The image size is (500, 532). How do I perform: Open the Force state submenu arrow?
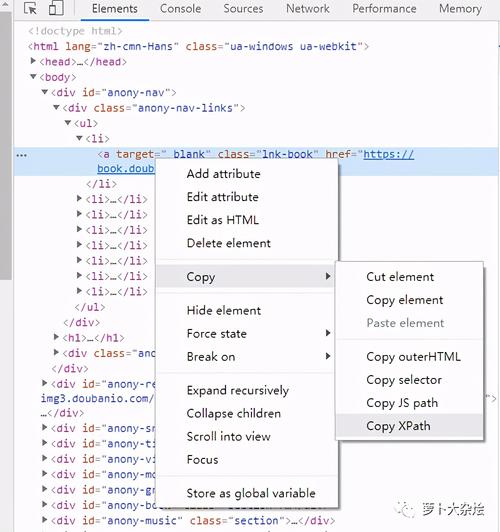pyautogui.click(x=328, y=333)
